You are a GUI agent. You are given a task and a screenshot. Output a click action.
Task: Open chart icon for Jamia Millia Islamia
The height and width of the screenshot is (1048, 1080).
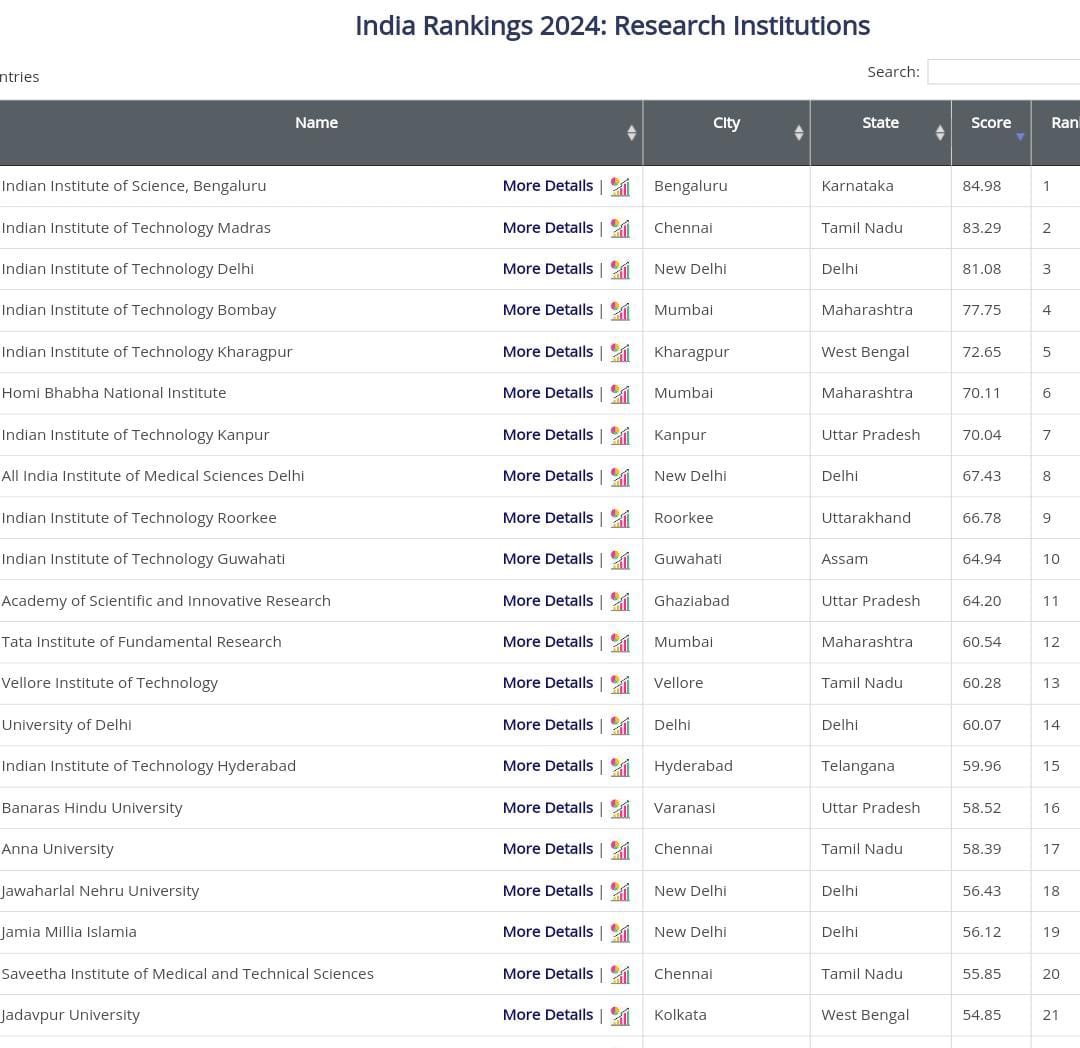tap(620, 932)
